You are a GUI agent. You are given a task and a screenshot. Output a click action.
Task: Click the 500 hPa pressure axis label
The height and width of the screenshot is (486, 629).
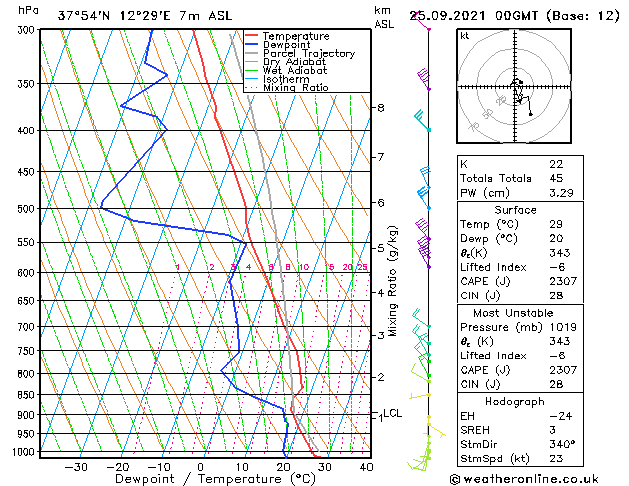coord(28,209)
